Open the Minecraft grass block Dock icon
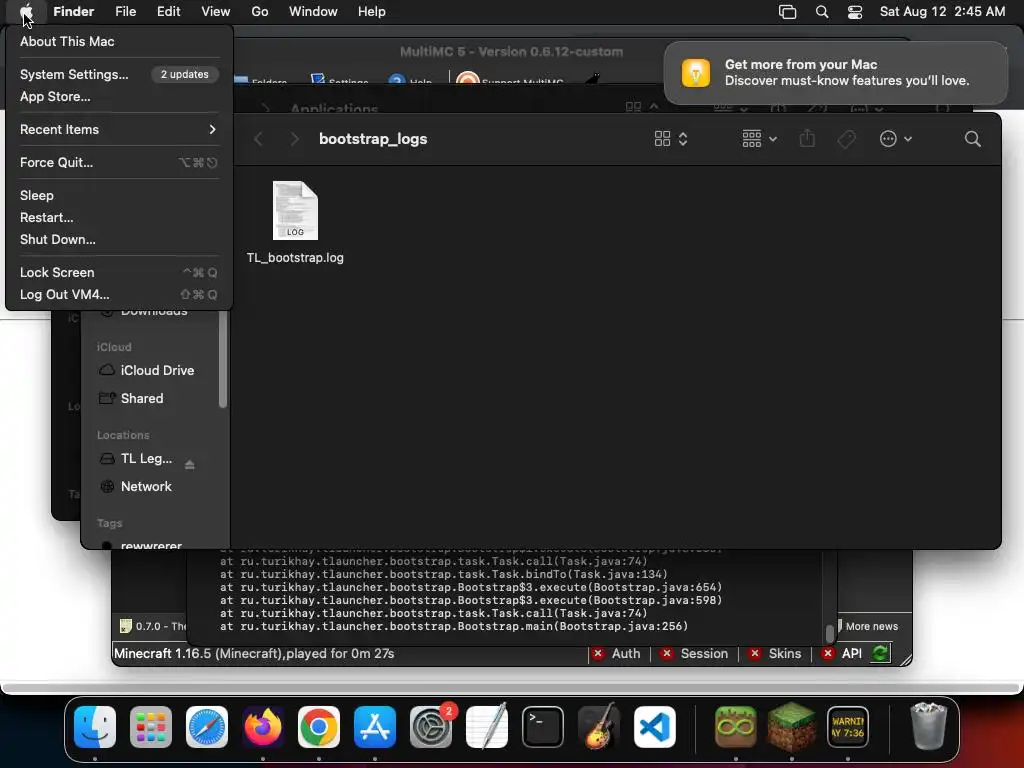Image resolution: width=1024 pixels, height=768 pixels. [792, 727]
